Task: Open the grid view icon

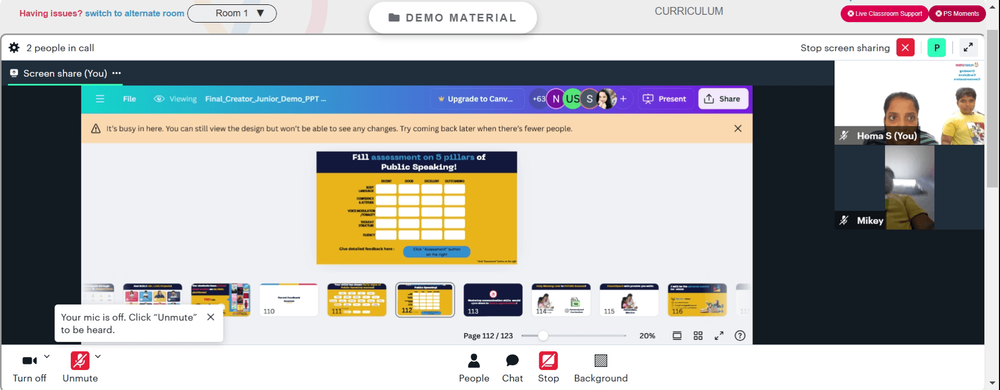Action: pos(698,335)
